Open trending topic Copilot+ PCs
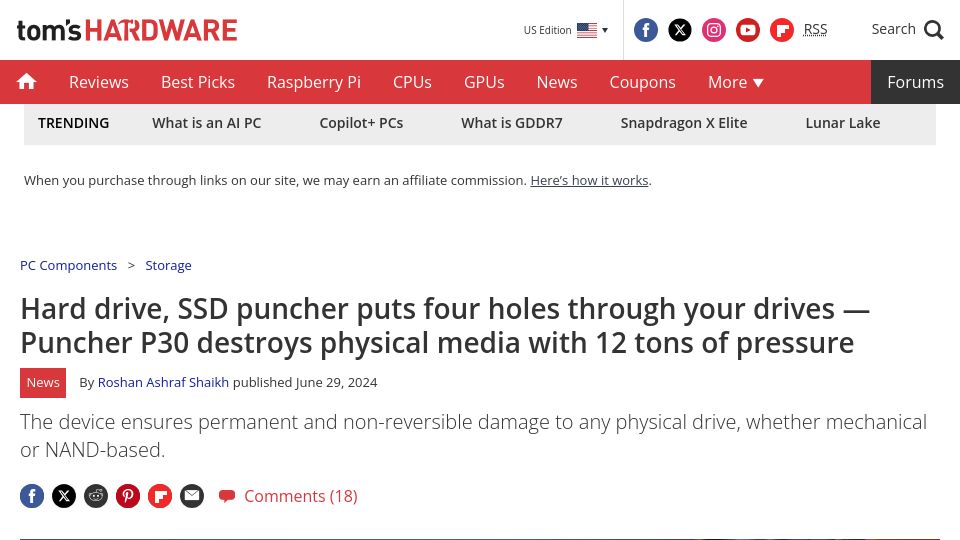The height and width of the screenshot is (540, 960). (361, 123)
